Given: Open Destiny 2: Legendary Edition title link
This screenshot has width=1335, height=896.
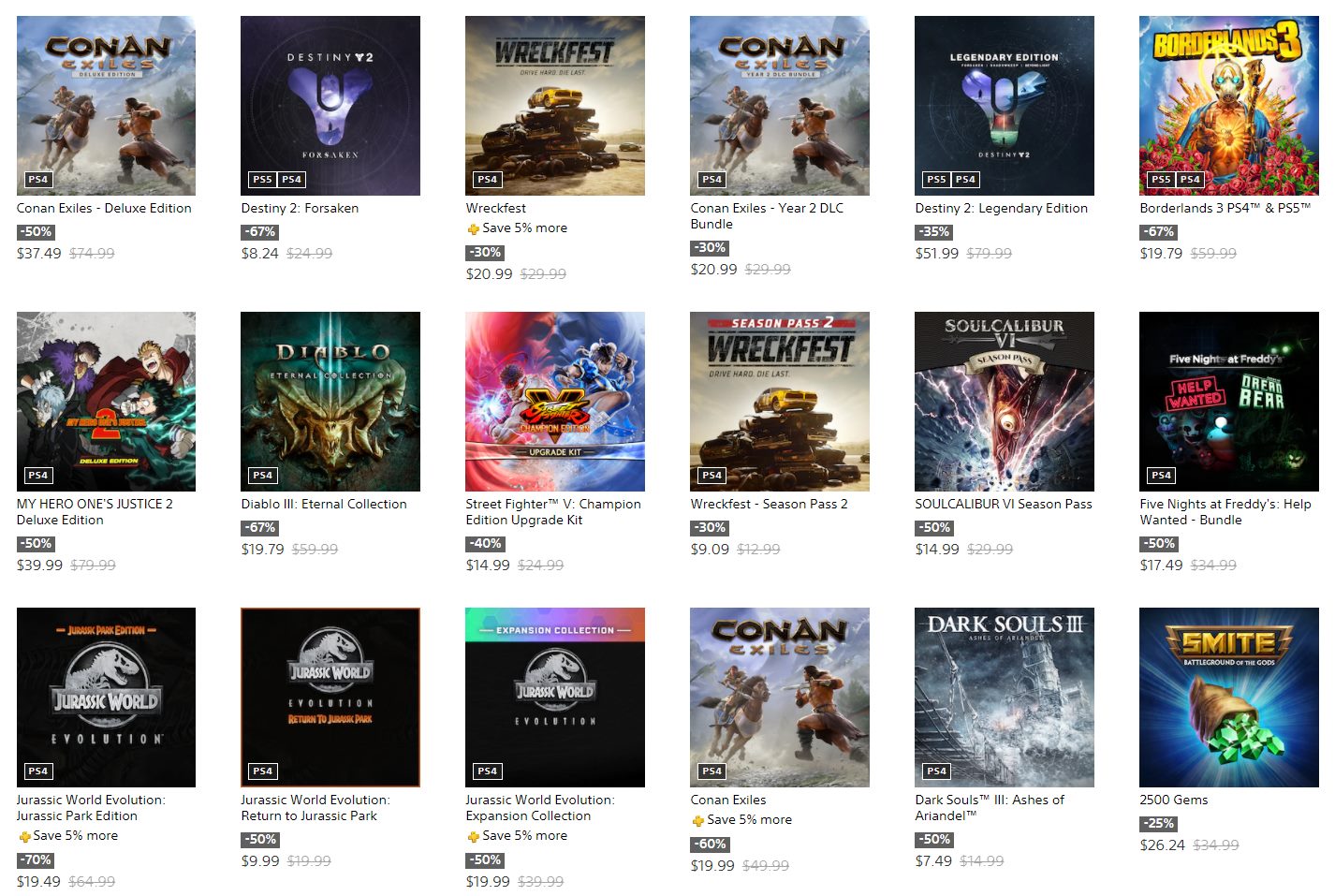Looking at the screenshot, I should click(1002, 208).
